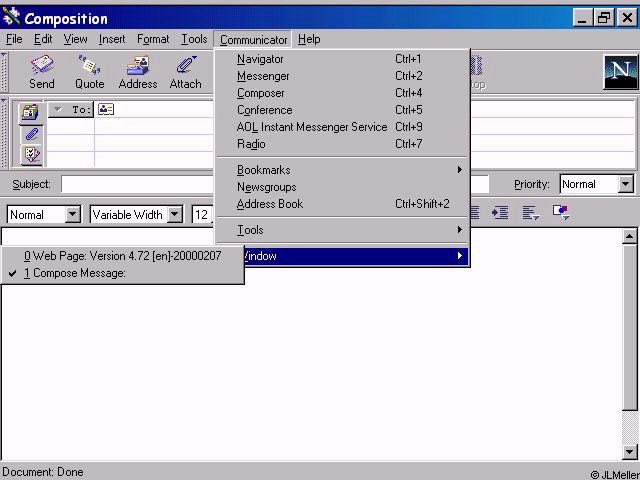Image resolution: width=640 pixels, height=480 pixels.
Task: Choose Conference menu item
Action: [342, 110]
